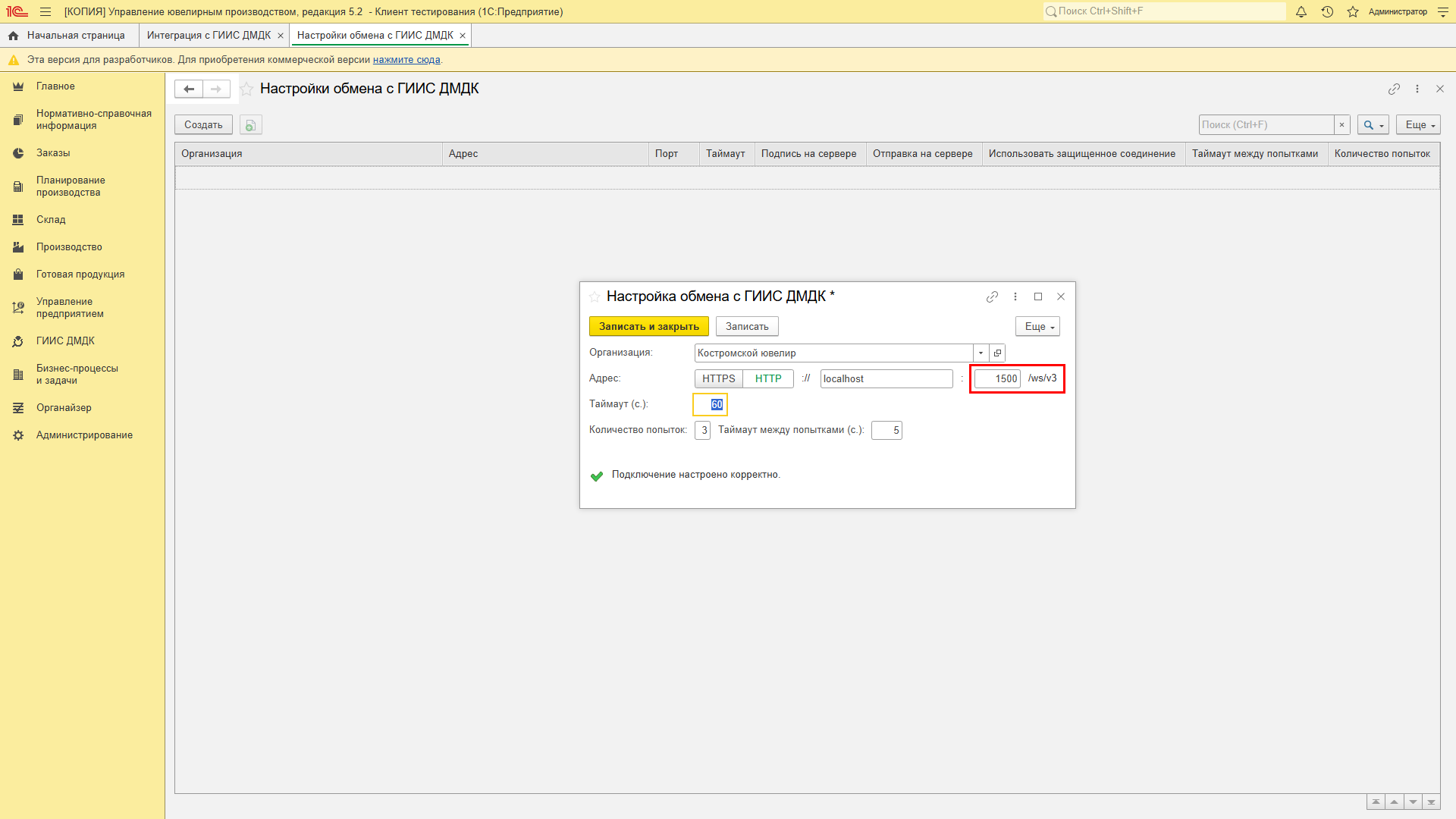The height and width of the screenshot is (819, 1456).
Task: Click the Таймаут между попытками field
Action: pos(886,431)
